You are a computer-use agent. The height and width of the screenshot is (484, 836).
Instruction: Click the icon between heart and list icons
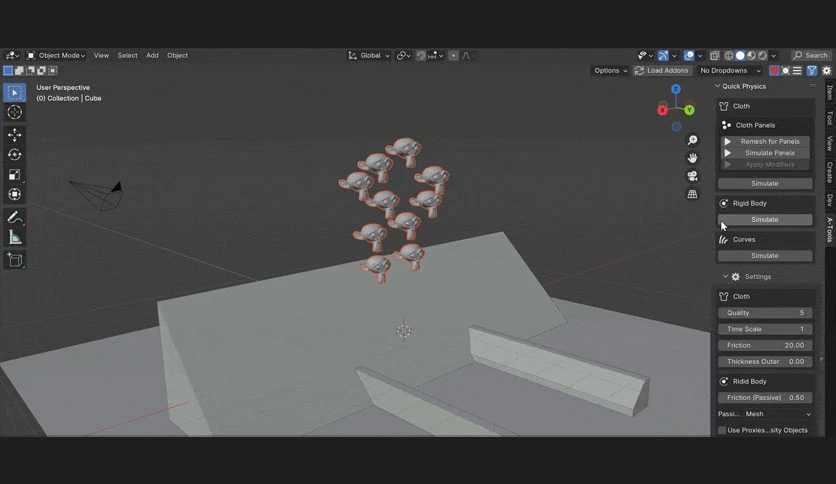pos(785,70)
